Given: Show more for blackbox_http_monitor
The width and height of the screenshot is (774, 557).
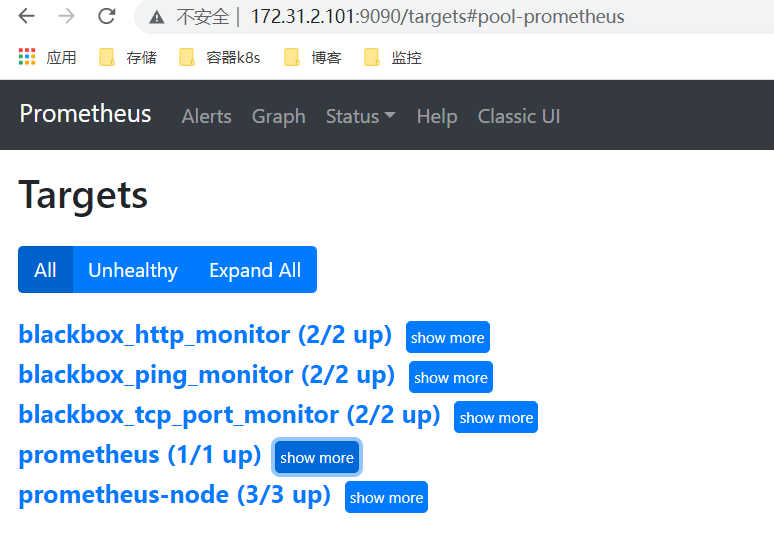Looking at the screenshot, I should 447,338.
